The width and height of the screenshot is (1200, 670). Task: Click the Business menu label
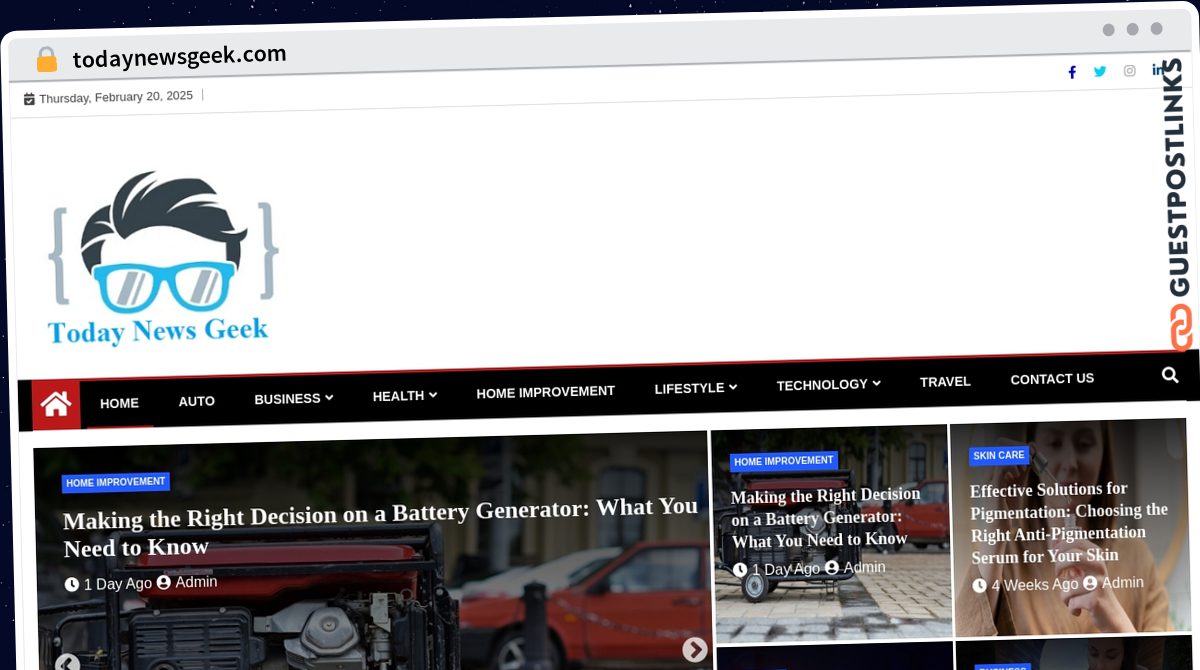[x=287, y=398]
